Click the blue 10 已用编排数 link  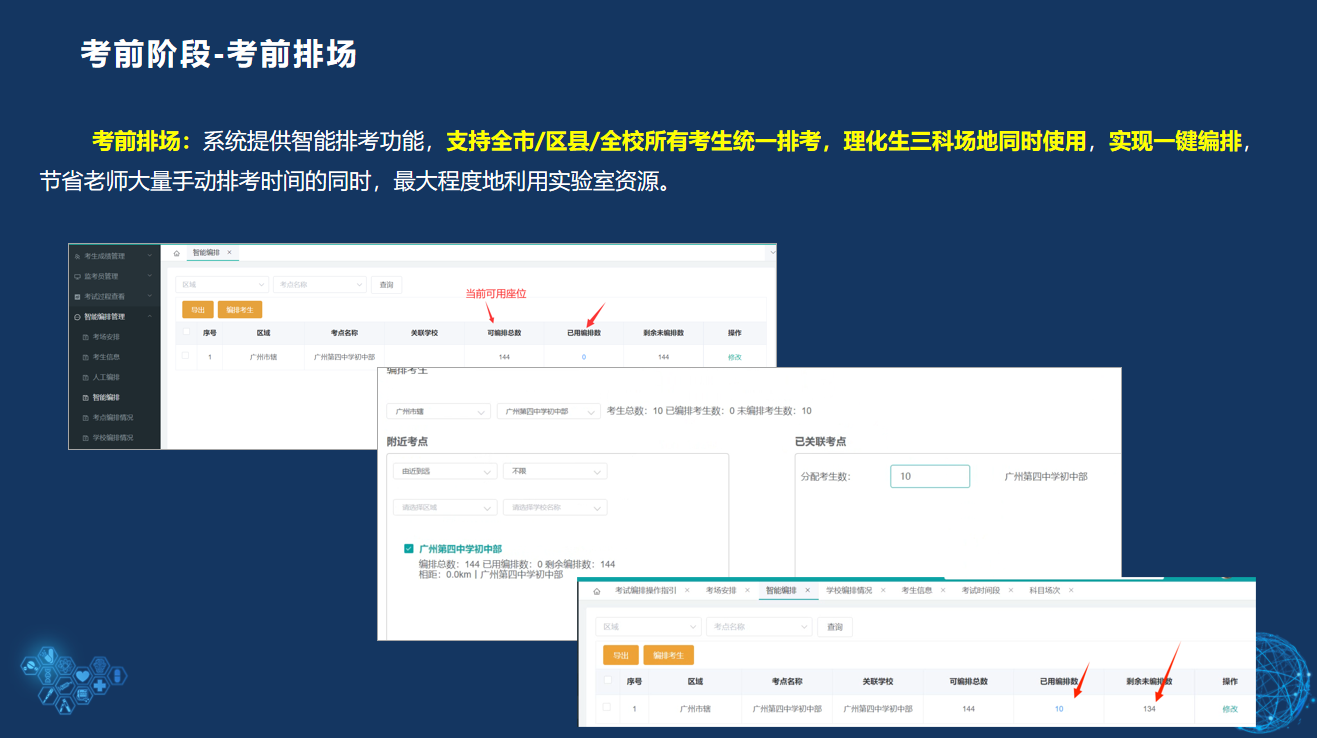click(x=1059, y=708)
